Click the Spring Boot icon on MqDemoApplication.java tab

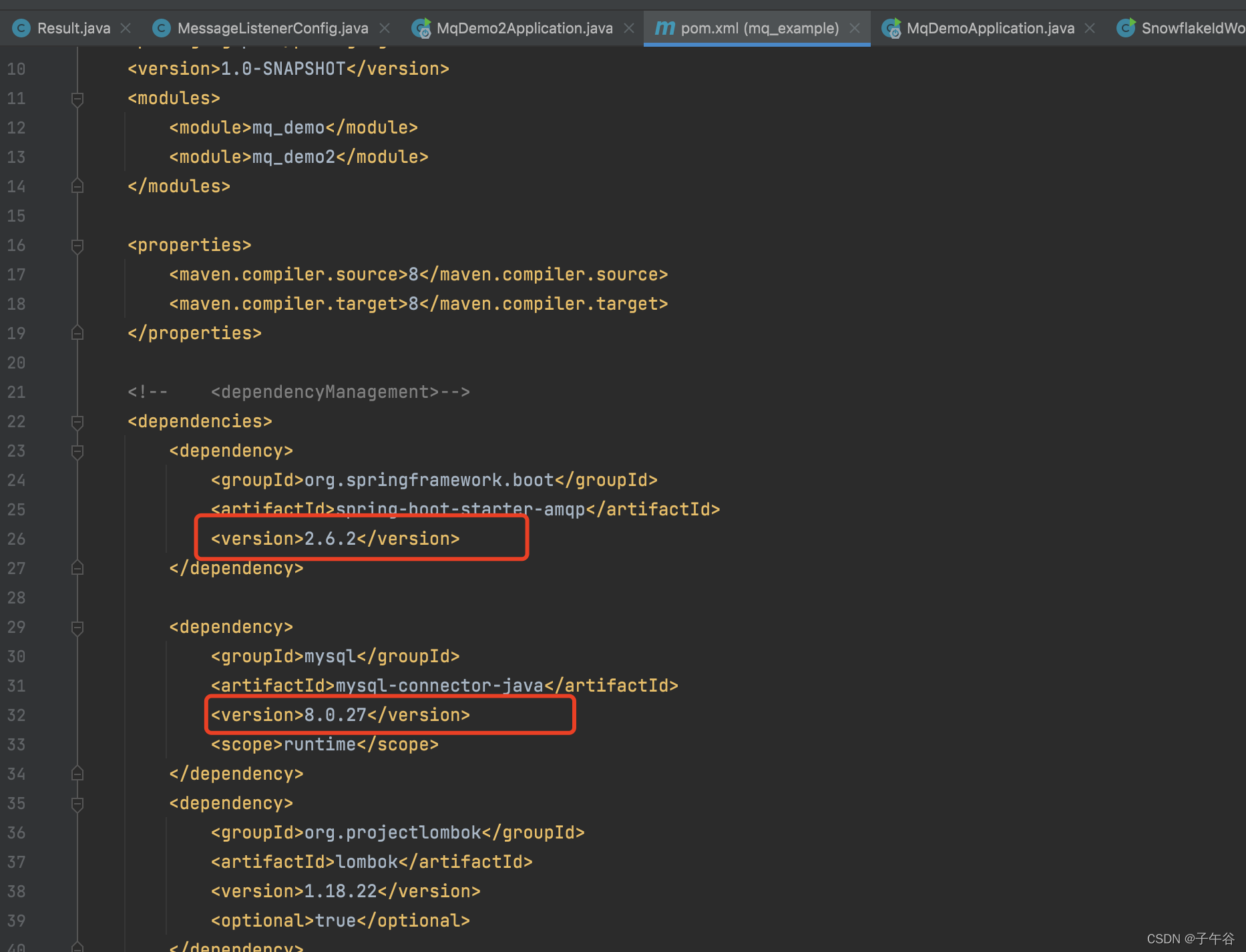click(x=891, y=28)
